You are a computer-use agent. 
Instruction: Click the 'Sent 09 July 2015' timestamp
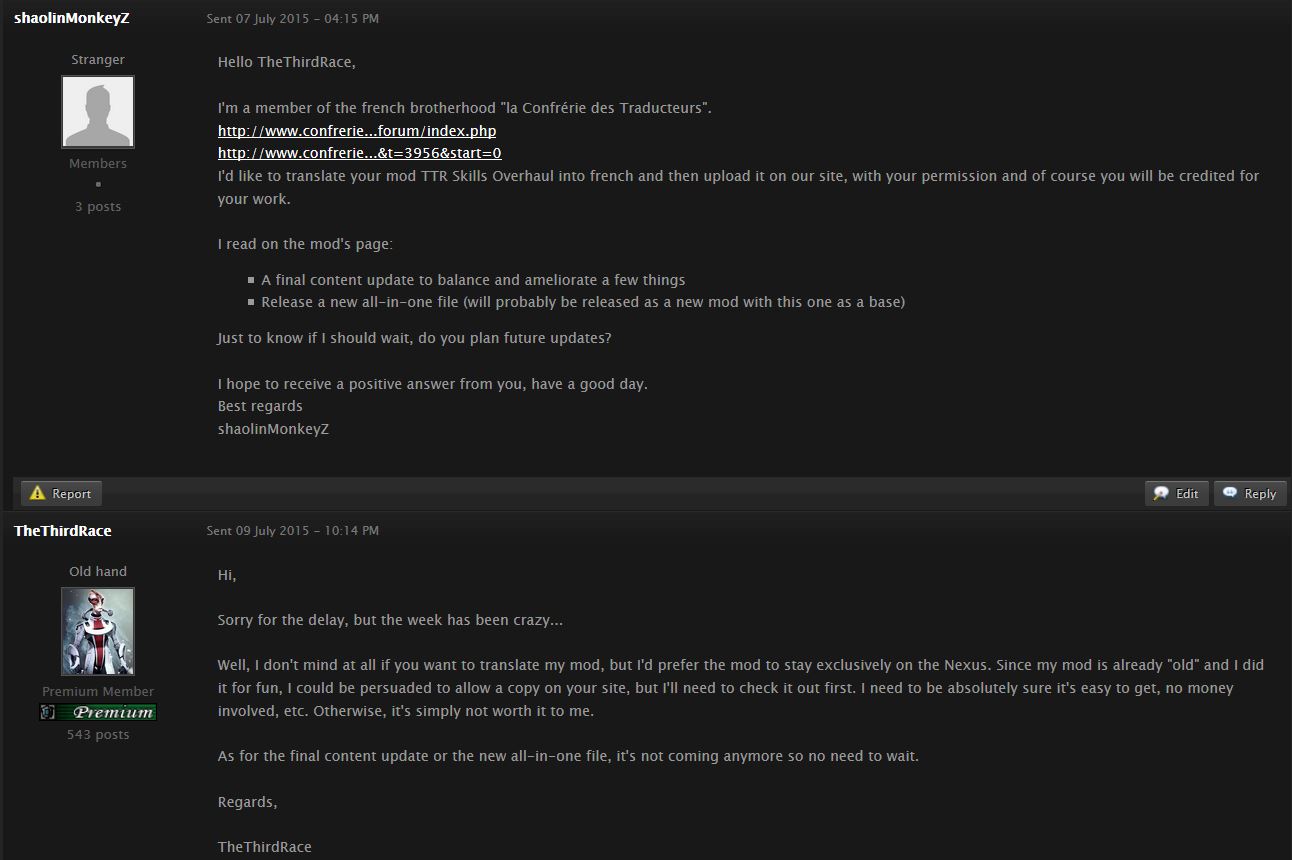coord(293,531)
